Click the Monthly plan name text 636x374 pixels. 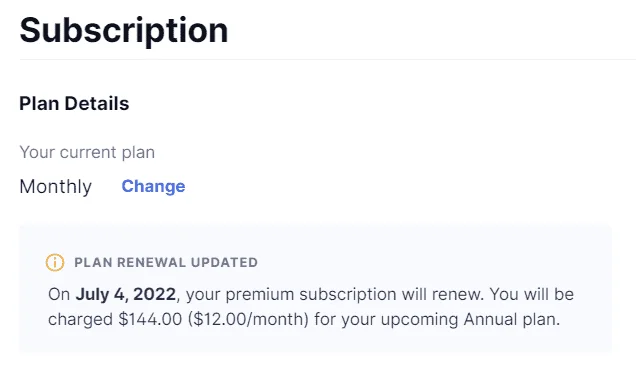56,187
